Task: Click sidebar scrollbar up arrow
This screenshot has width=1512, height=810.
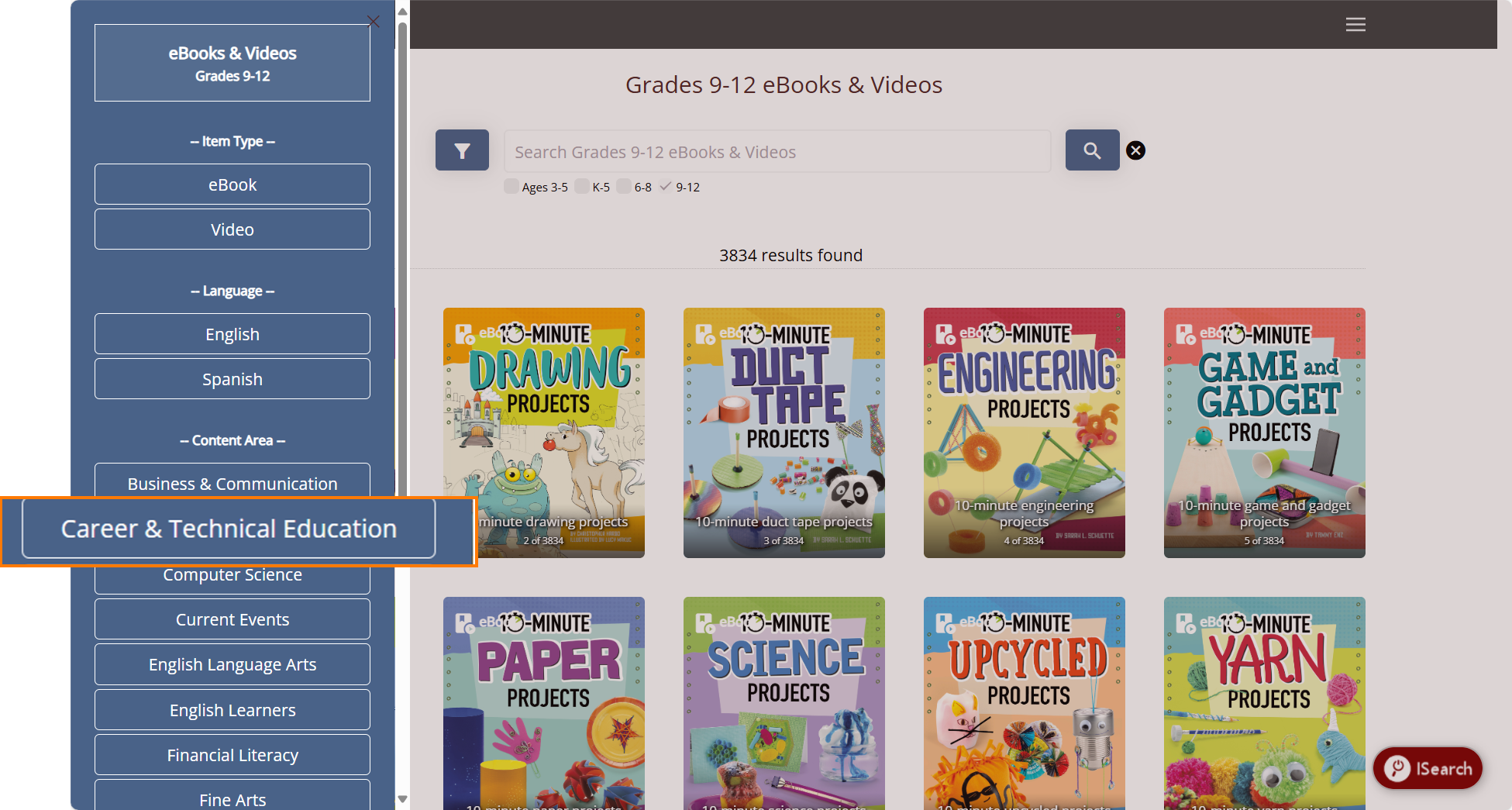Action: [x=402, y=11]
